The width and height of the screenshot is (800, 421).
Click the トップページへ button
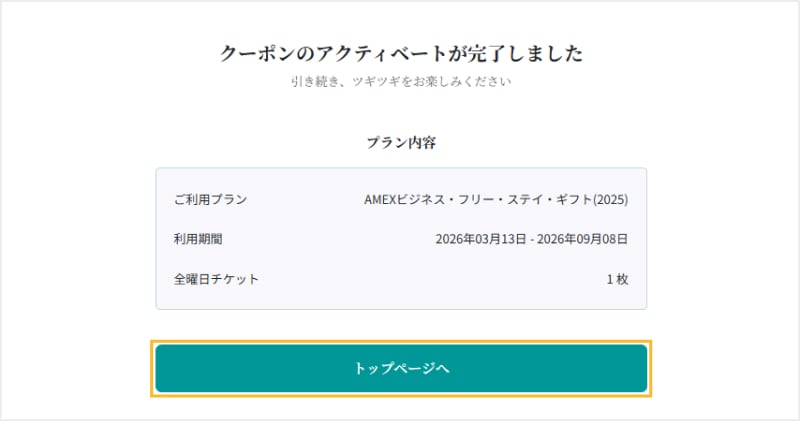coord(401,368)
